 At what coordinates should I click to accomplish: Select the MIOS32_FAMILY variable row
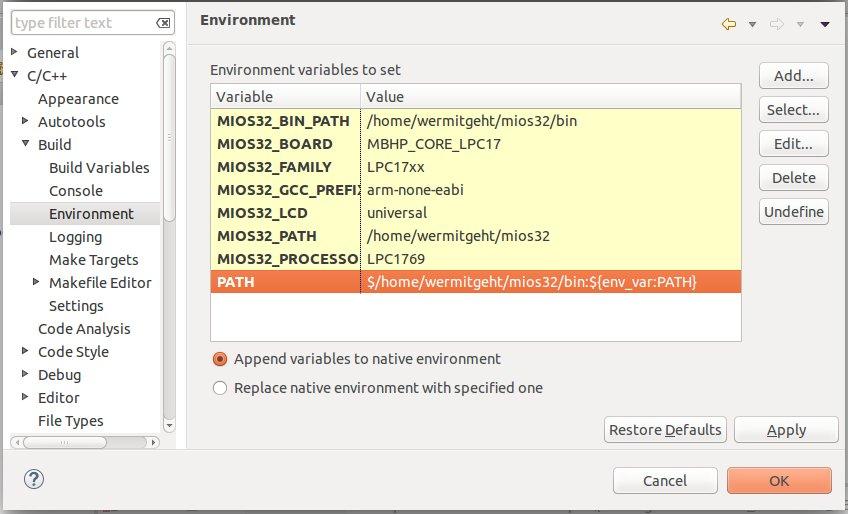tap(476, 167)
